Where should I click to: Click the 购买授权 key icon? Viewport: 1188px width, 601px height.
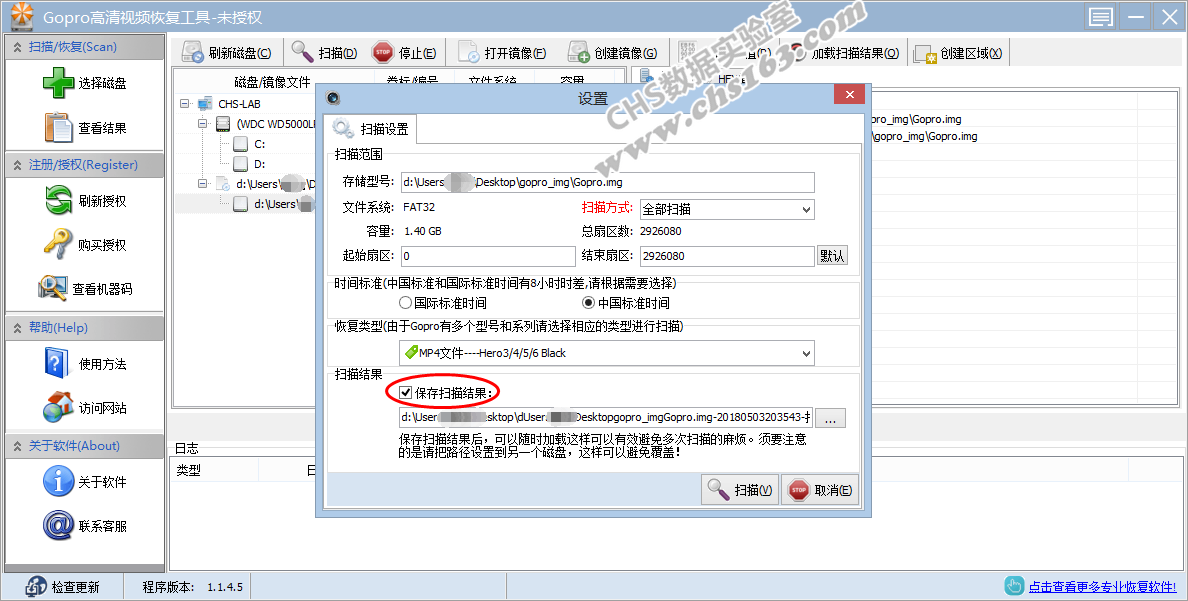coord(58,244)
